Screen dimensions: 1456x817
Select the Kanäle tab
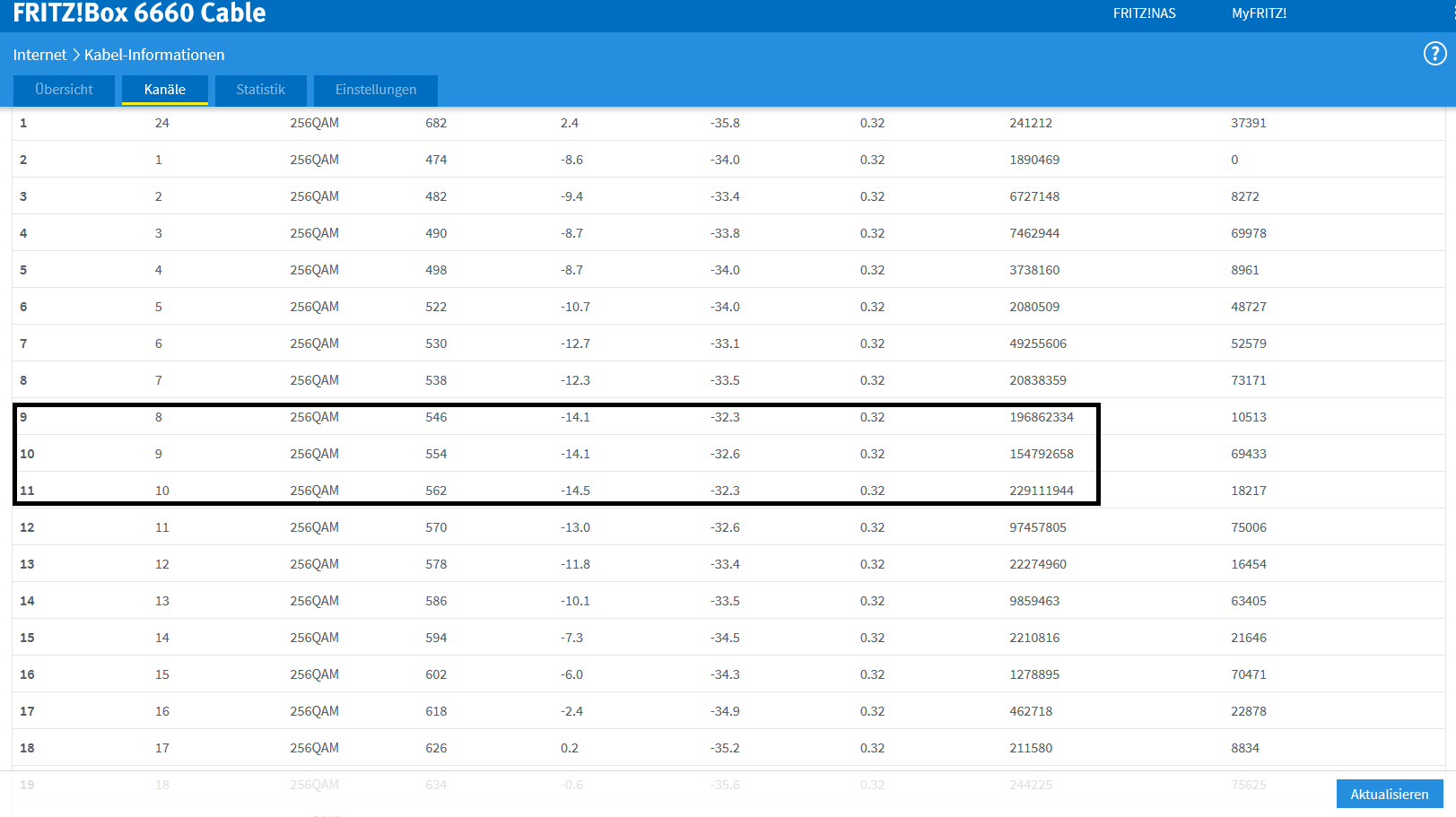(165, 90)
